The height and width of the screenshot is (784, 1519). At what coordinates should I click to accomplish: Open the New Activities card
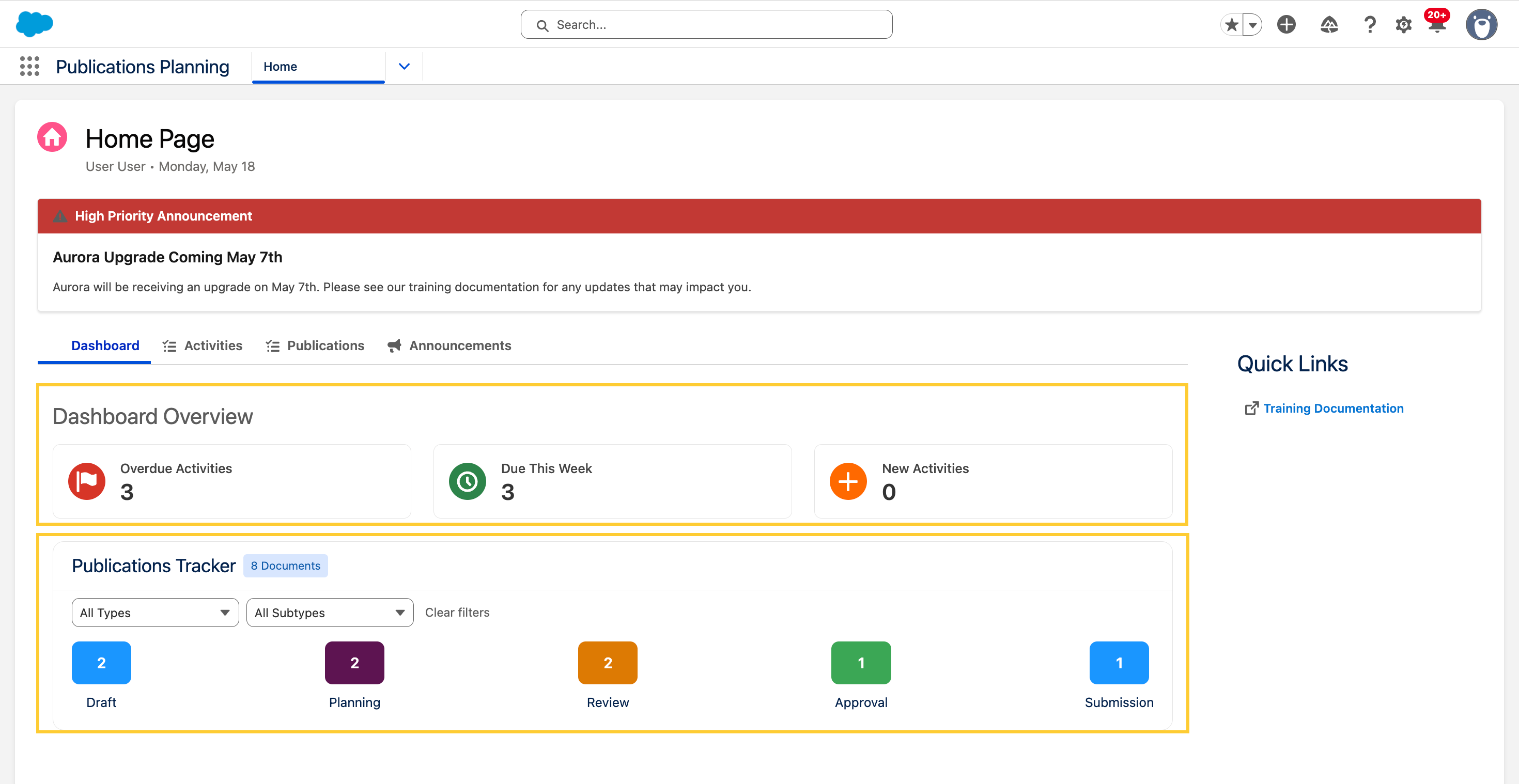click(x=993, y=481)
